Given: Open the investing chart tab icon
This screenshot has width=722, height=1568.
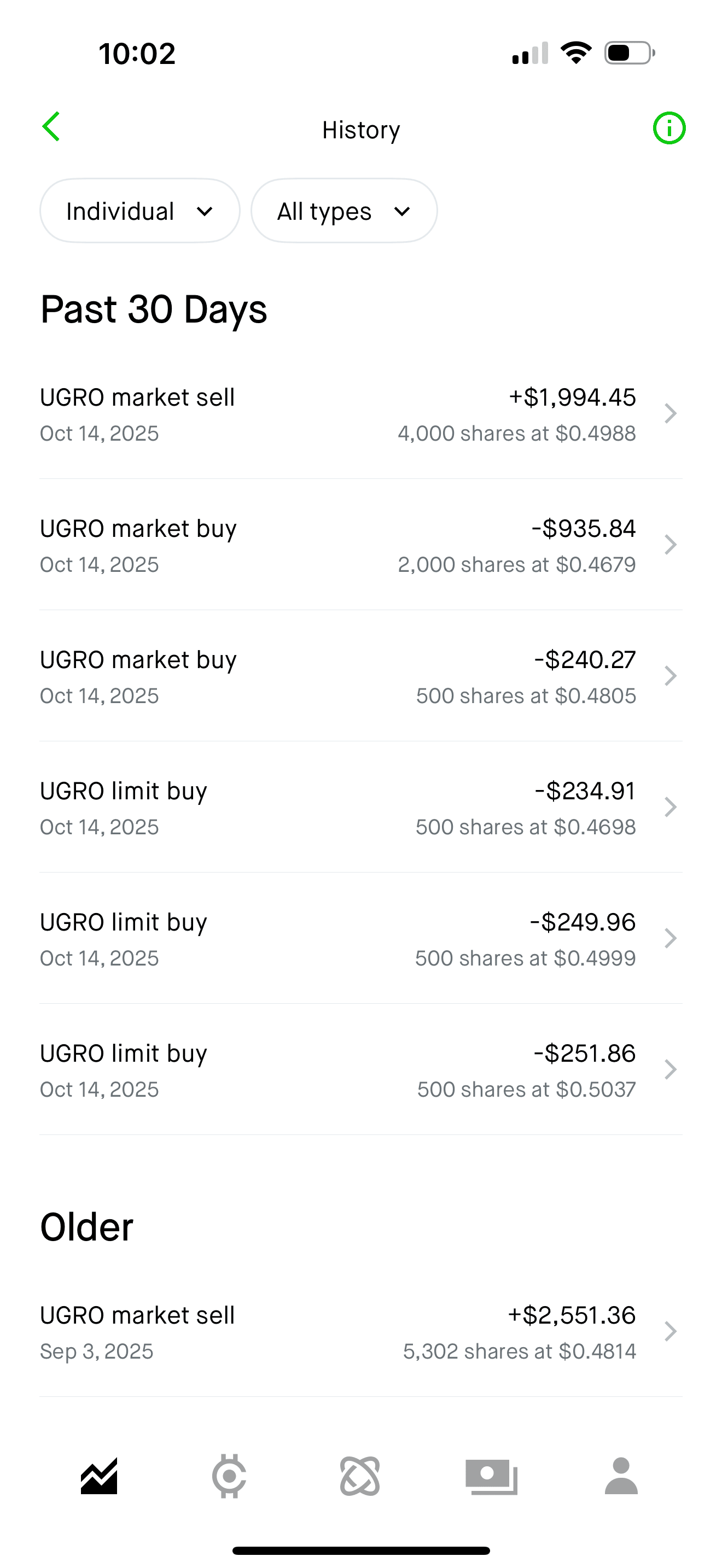Looking at the screenshot, I should pyautogui.click(x=98, y=1476).
